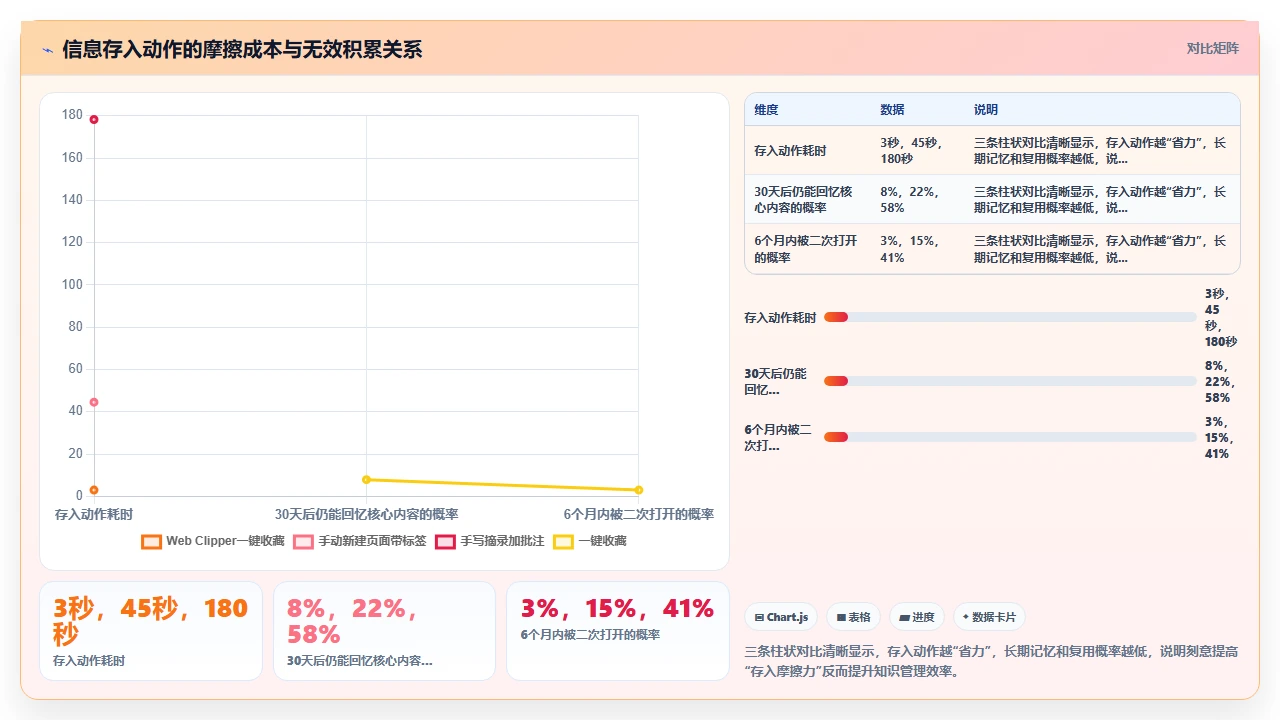Viewport: 1280px width, 720px height.
Task: Click the red card 3%，15%，41%
Action: point(618,631)
